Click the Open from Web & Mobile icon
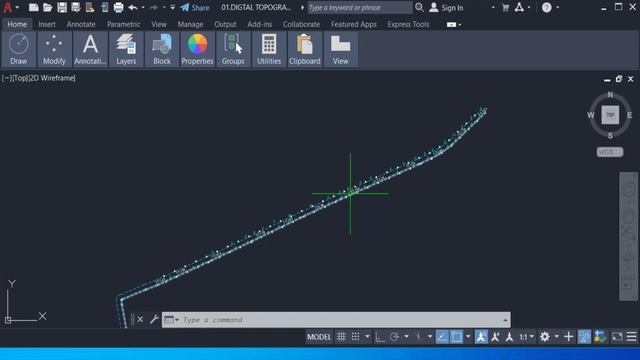 click(90, 7)
